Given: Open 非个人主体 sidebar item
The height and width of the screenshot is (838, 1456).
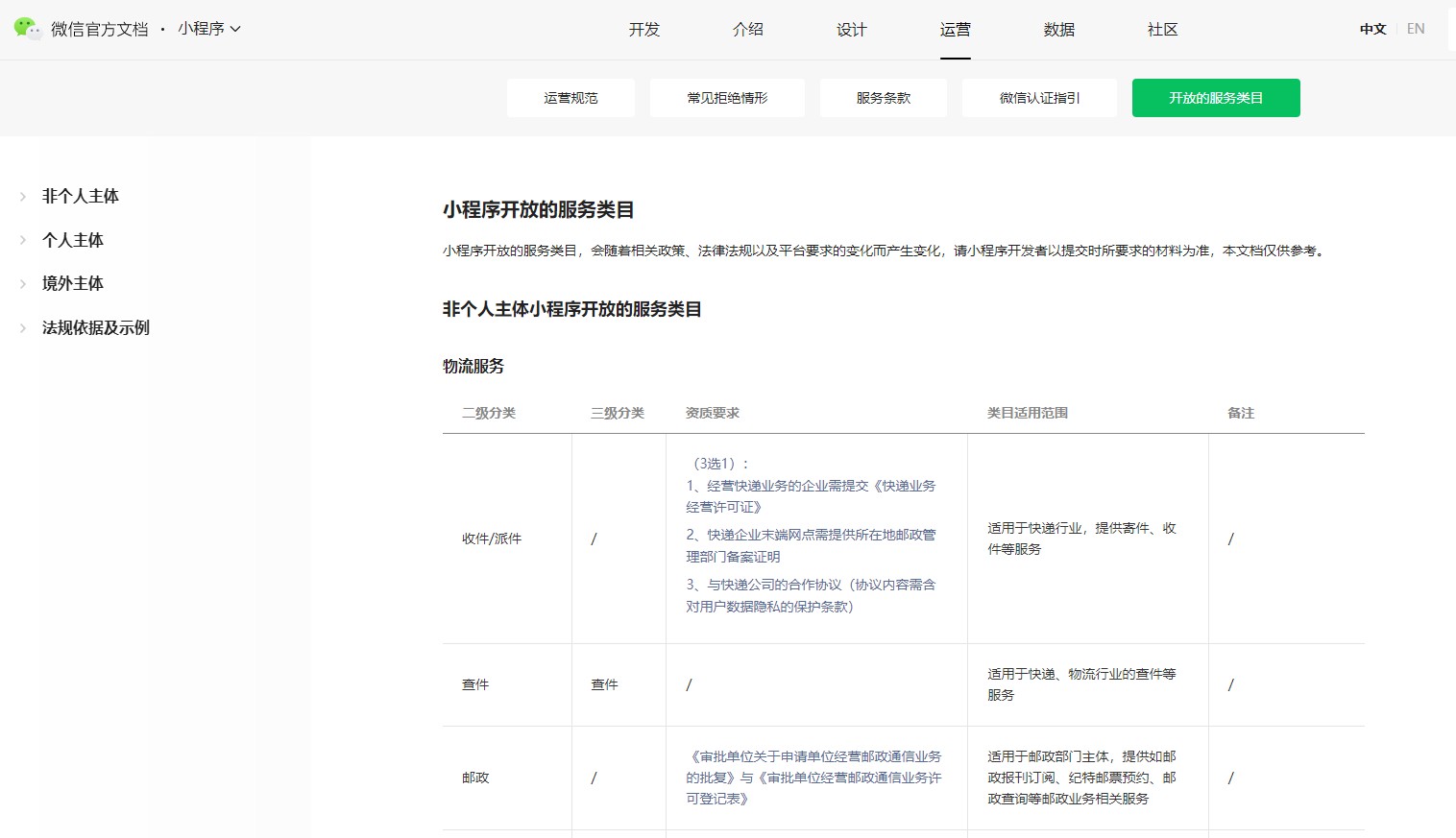Looking at the screenshot, I should (81, 196).
